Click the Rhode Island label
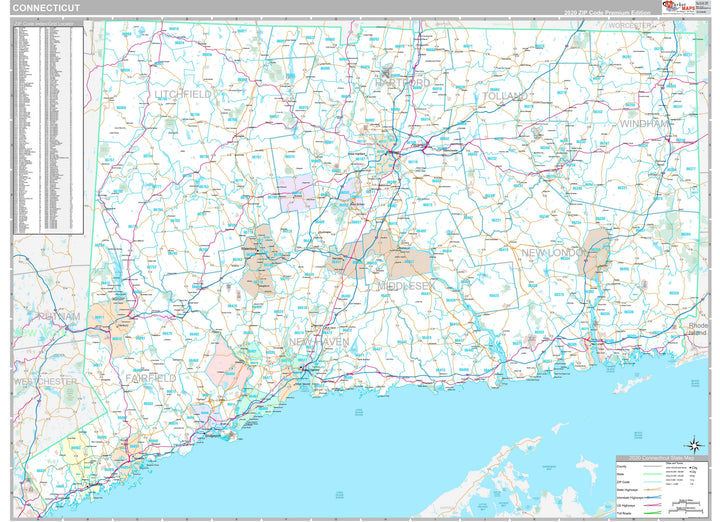The width and height of the screenshot is (720, 522). [x=698, y=328]
